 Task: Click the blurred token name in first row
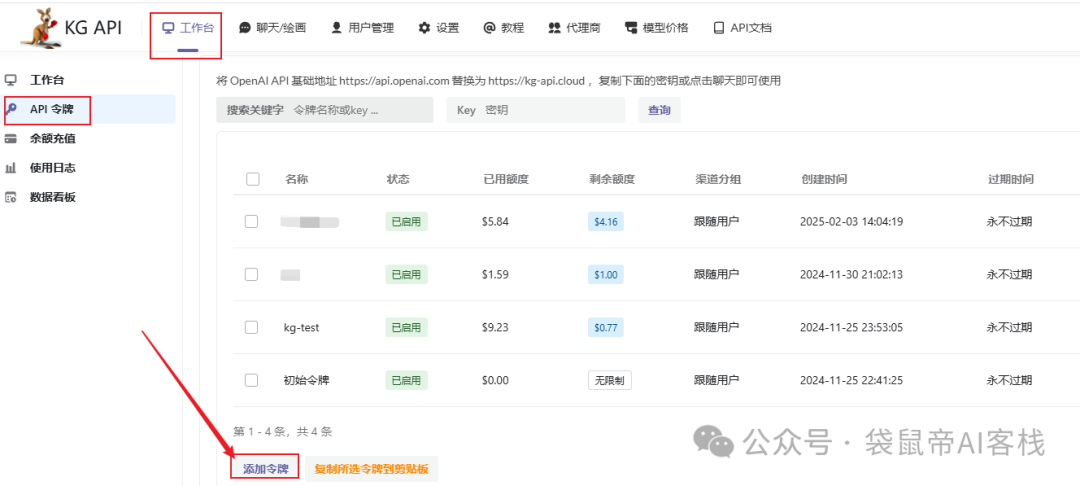tap(309, 222)
